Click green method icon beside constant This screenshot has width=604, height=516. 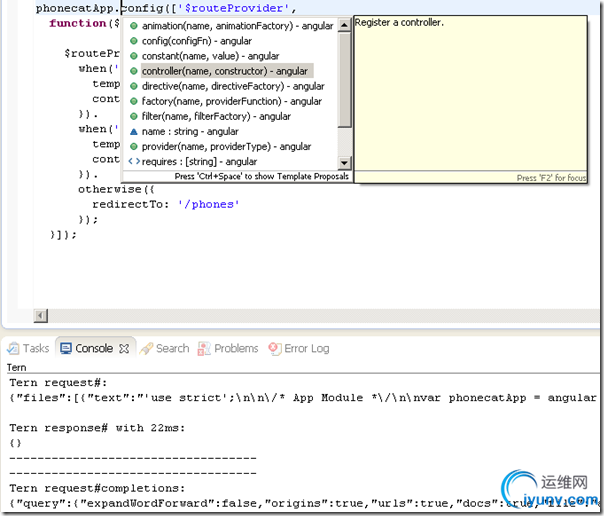pos(134,56)
